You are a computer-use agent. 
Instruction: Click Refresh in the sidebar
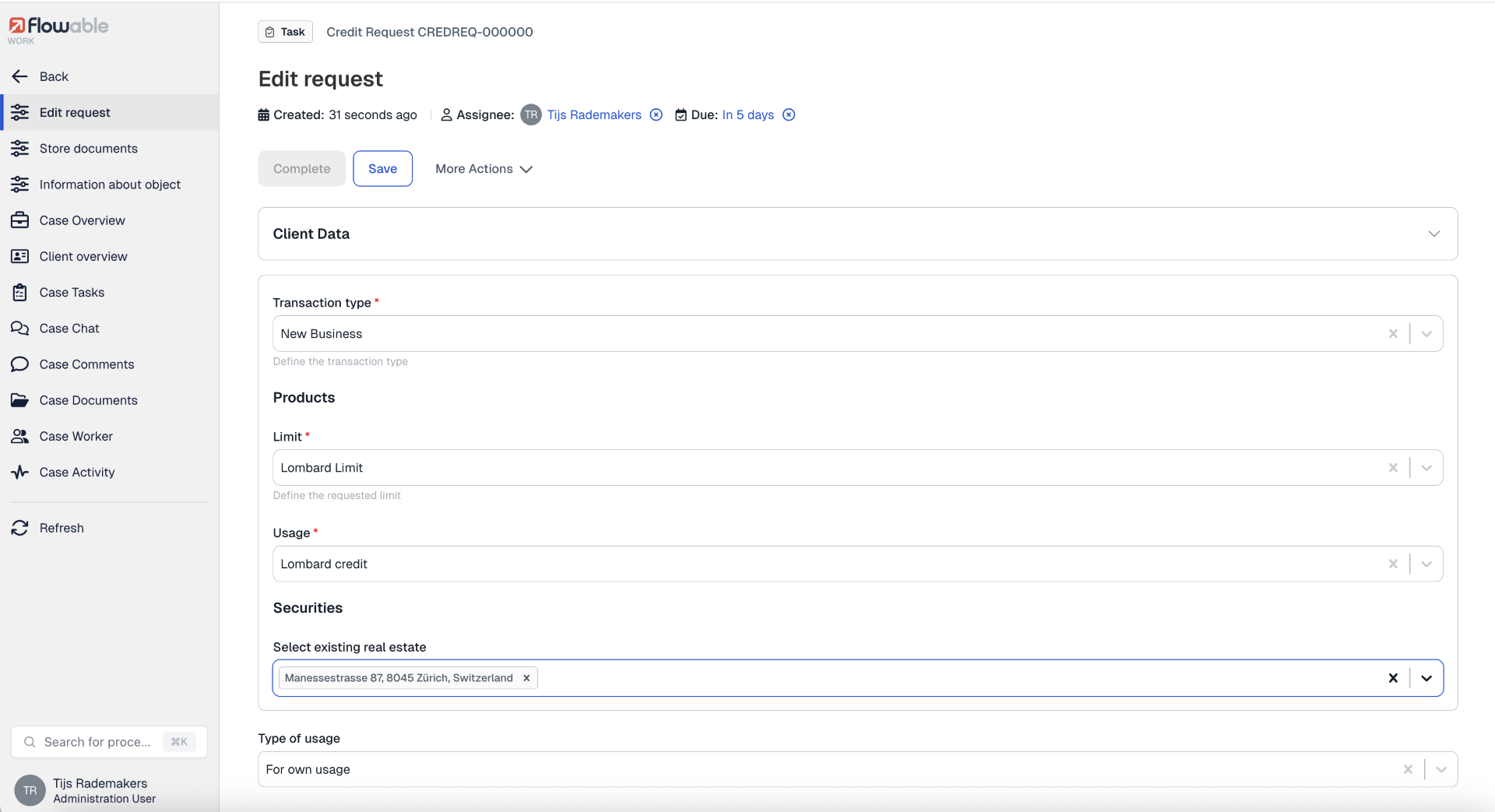click(x=110, y=528)
